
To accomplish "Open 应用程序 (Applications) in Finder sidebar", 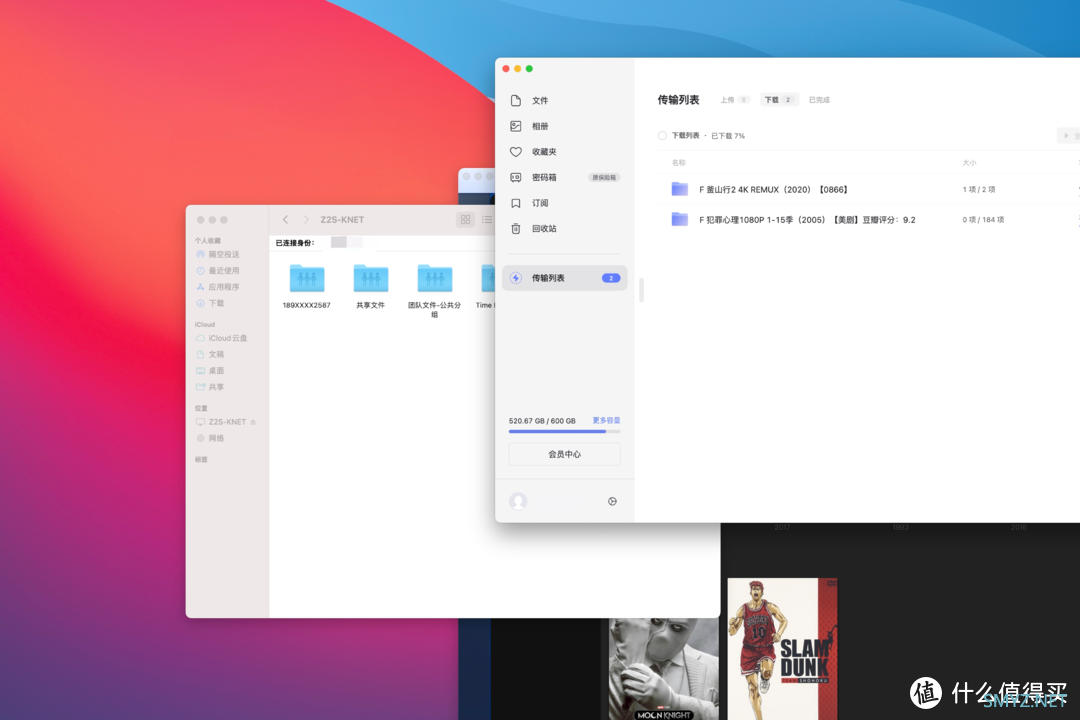I will 224,287.
